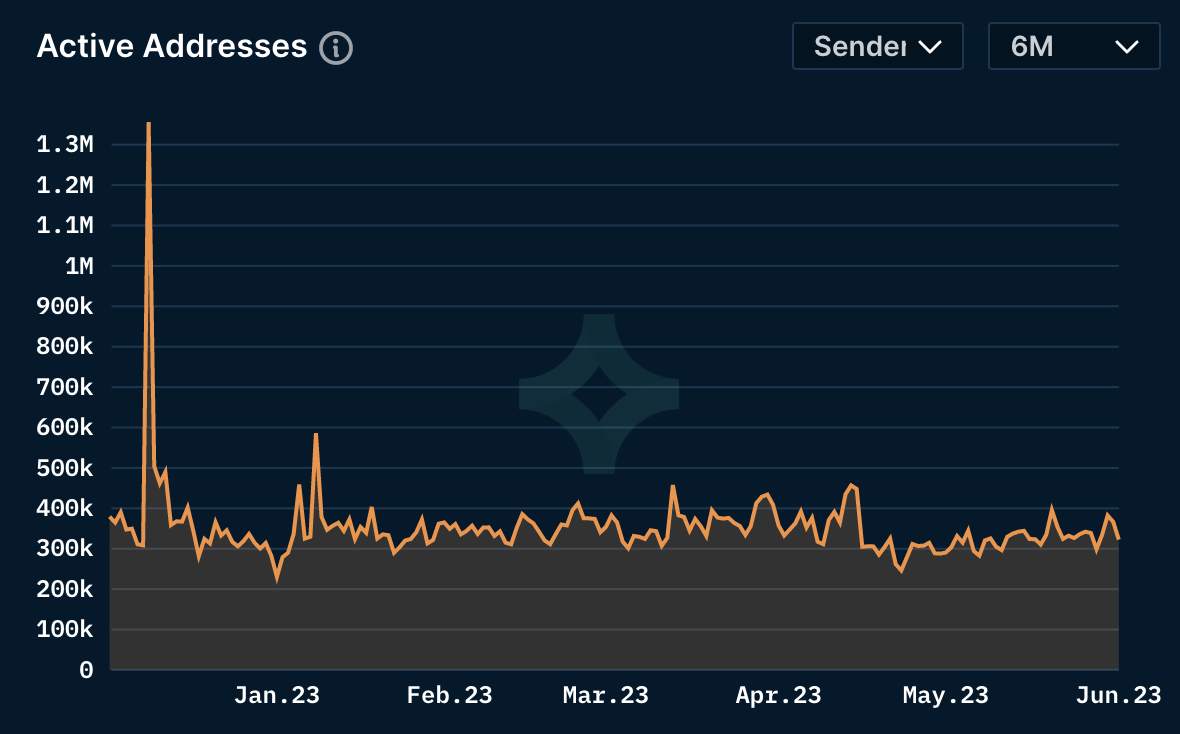1180x734 pixels.
Task: Click the 900k y-axis label
Action: click(65, 306)
